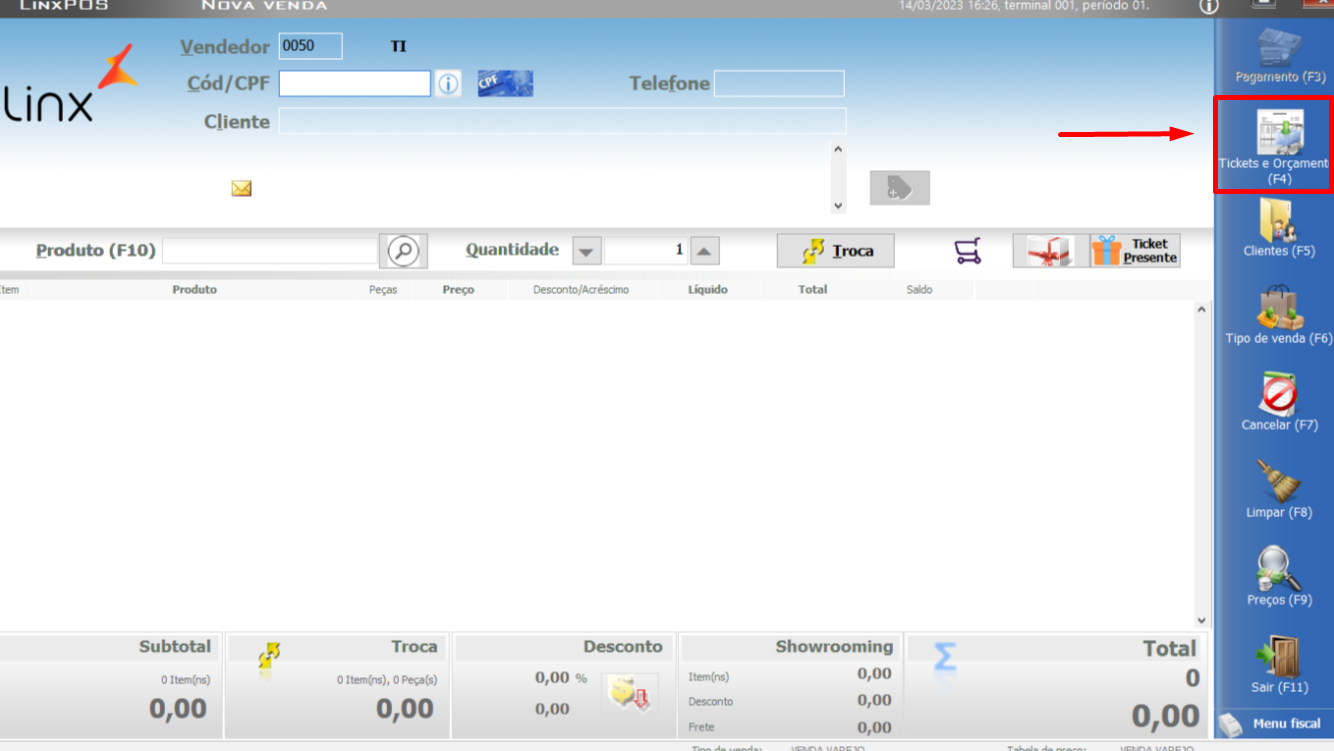The image size is (1334, 751).
Task: Decrease Quantidade with down arrow
Action: tap(587, 251)
